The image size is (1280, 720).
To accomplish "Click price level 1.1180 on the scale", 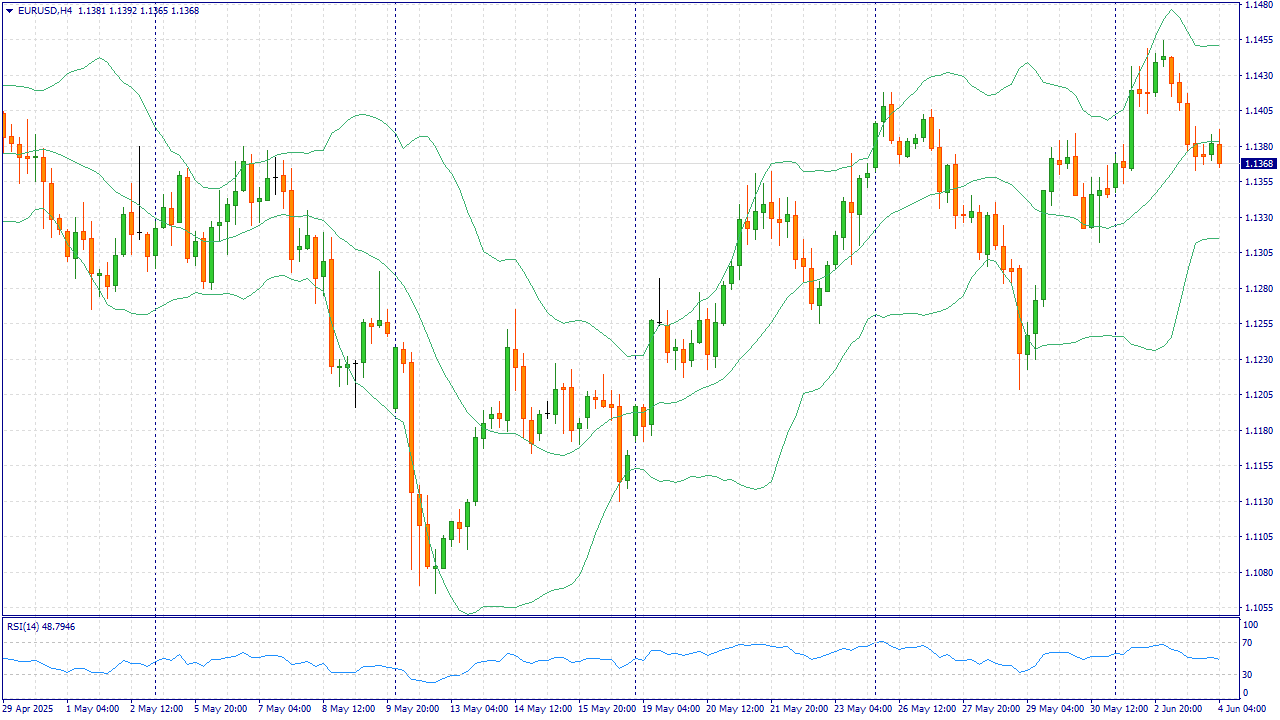I will (1259, 431).
